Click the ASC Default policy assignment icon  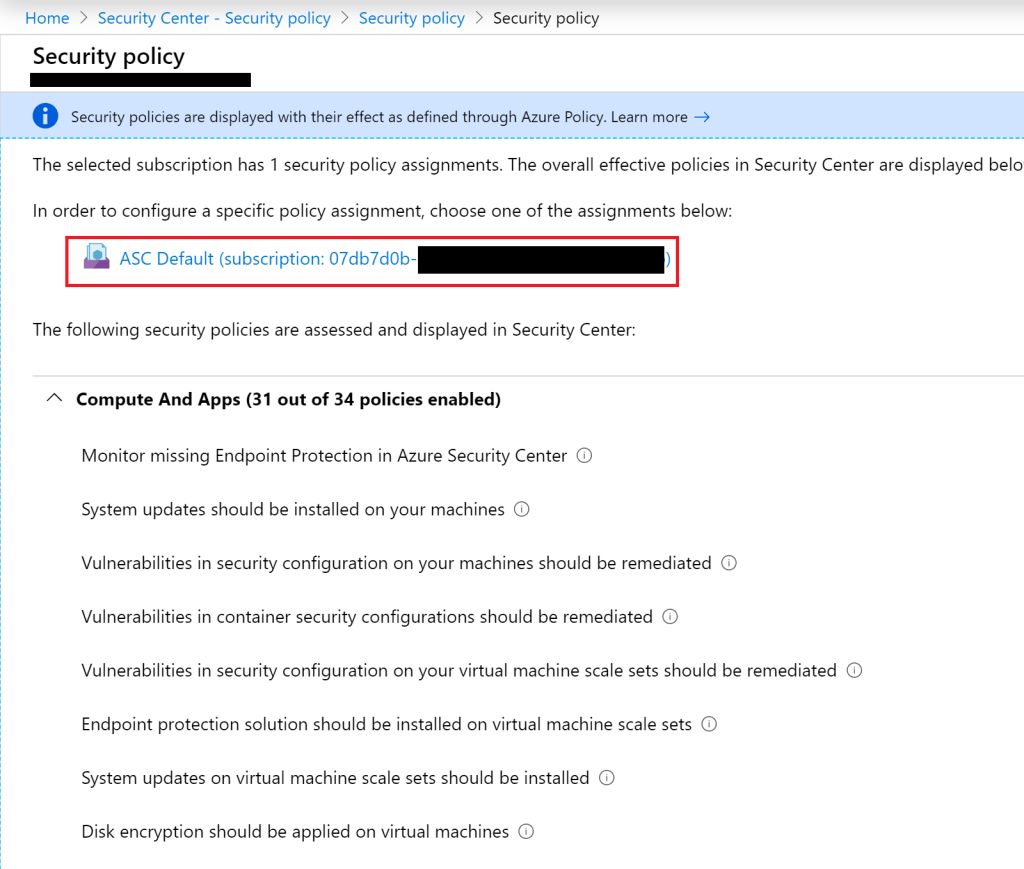pyautogui.click(x=96, y=258)
